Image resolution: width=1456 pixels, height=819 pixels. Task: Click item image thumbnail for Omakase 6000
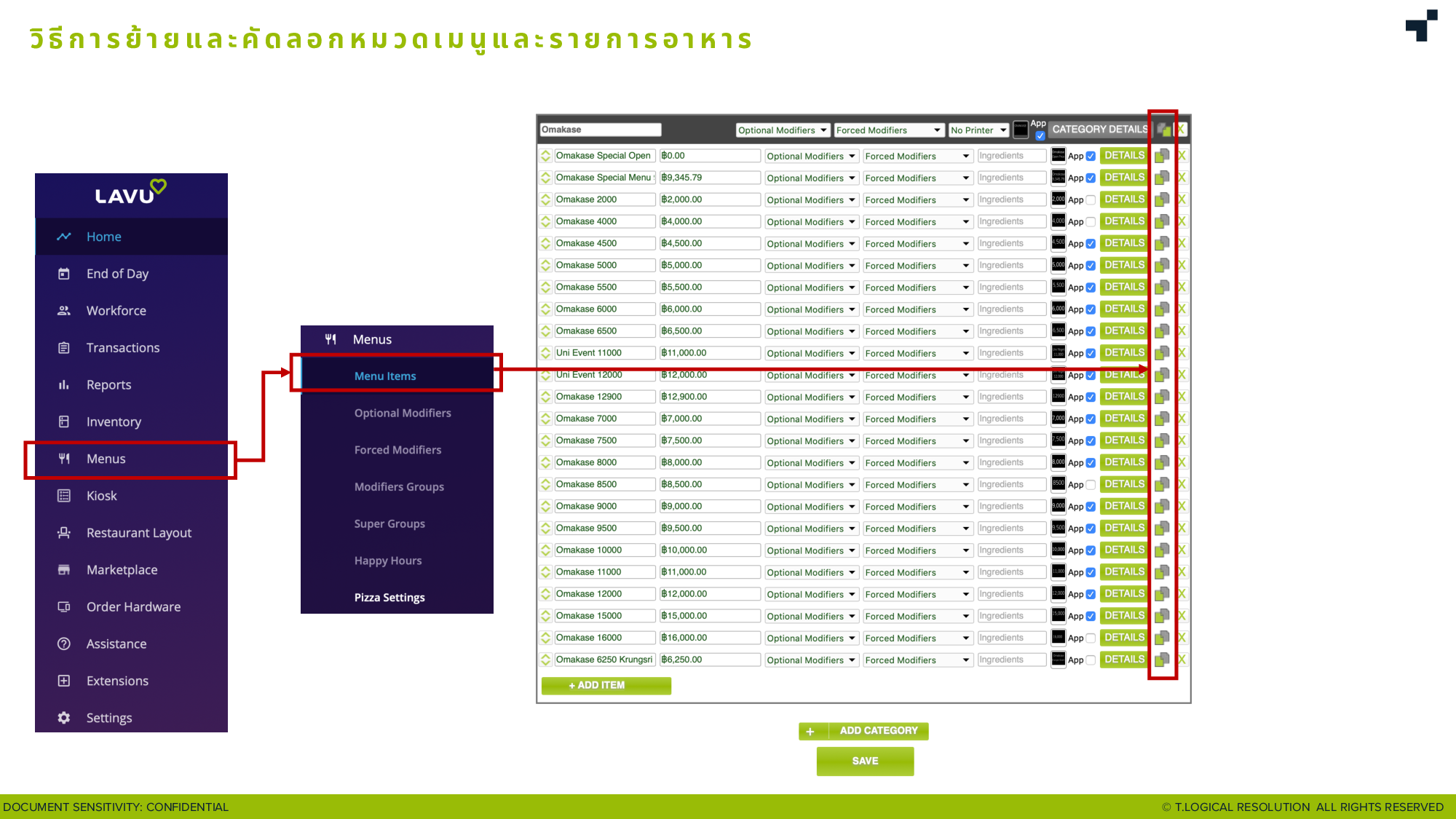tap(1059, 309)
